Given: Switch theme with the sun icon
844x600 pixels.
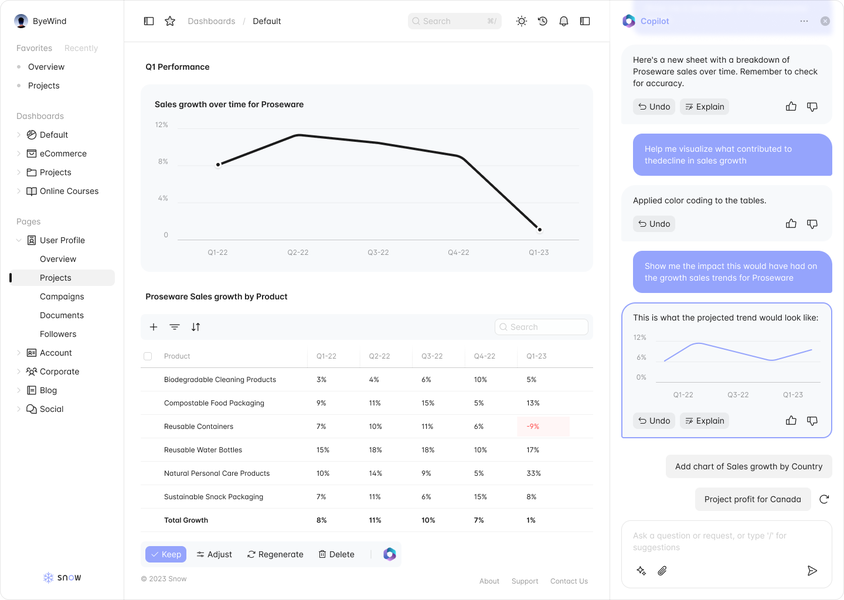Looking at the screenshot, I should 521,21.
